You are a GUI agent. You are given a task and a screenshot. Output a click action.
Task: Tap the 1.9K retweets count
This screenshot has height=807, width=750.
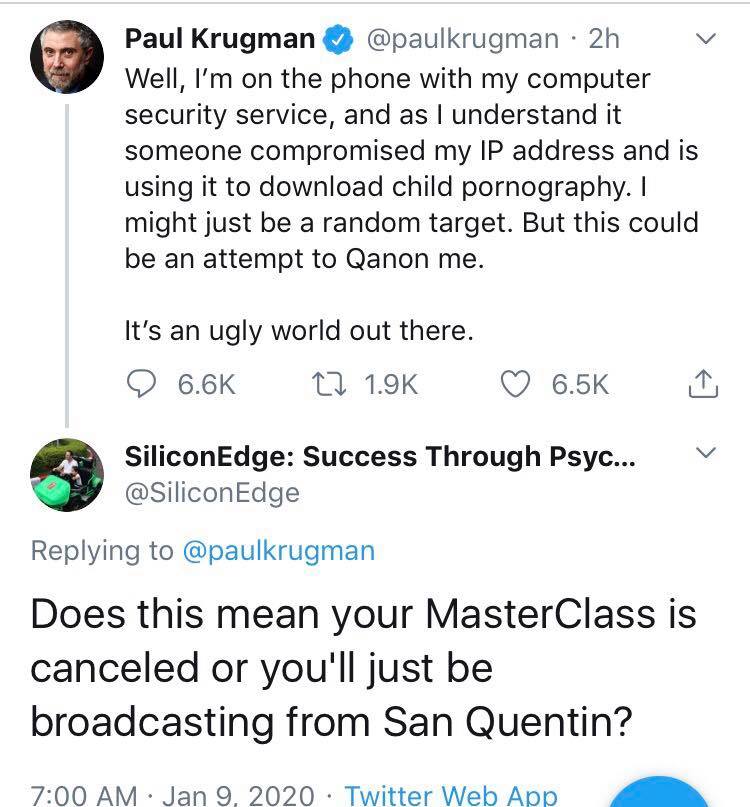click(x=391, y=384)
